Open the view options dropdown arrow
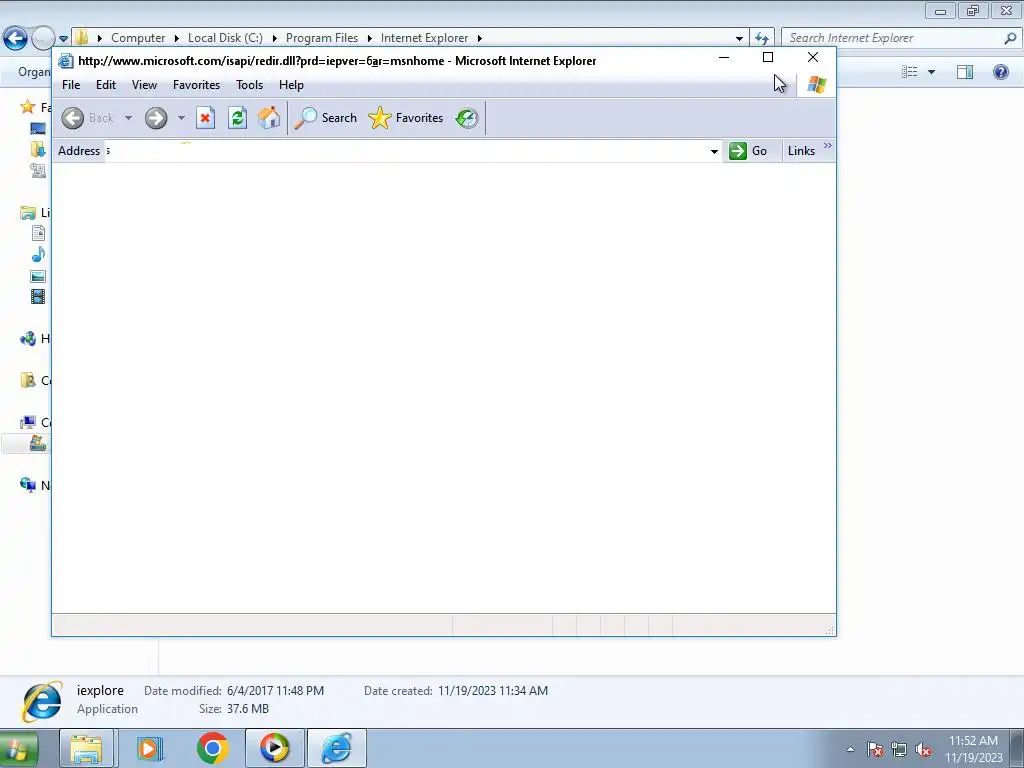 click(931, 72)
